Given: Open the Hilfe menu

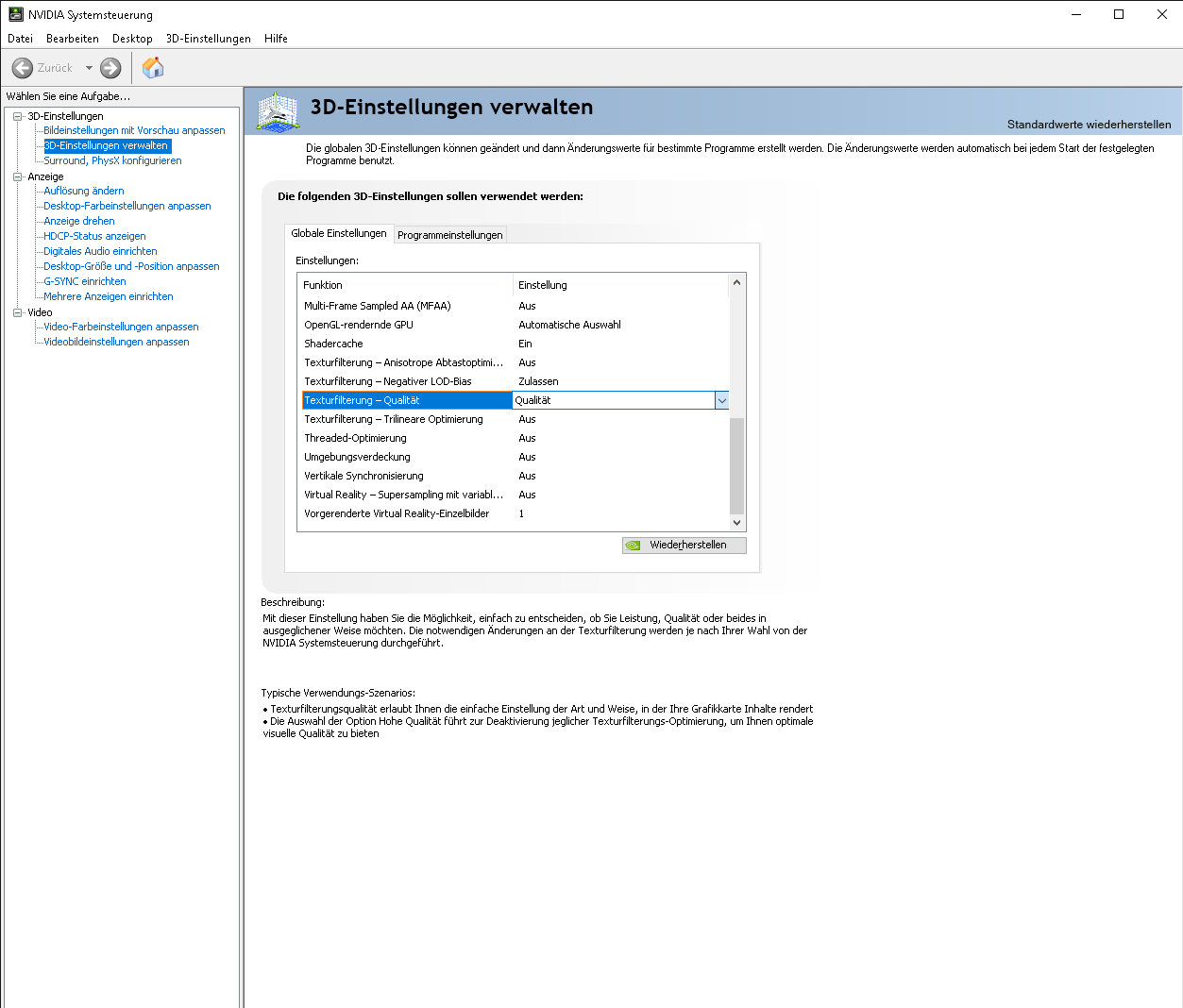Looking at the screenshot, I should (276, 39).
